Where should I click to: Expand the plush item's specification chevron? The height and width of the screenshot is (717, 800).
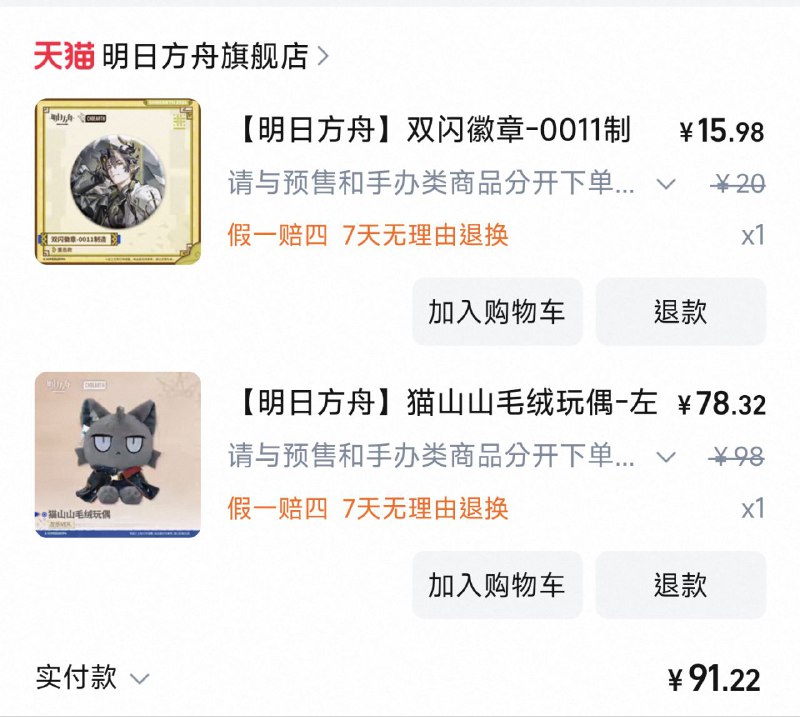[666, 457]
